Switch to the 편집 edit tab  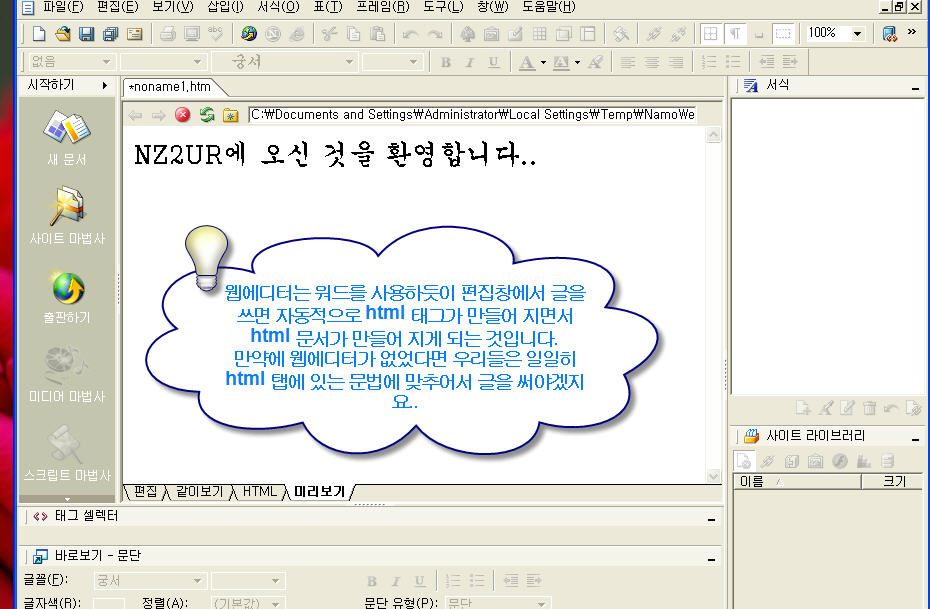point(145,492)
